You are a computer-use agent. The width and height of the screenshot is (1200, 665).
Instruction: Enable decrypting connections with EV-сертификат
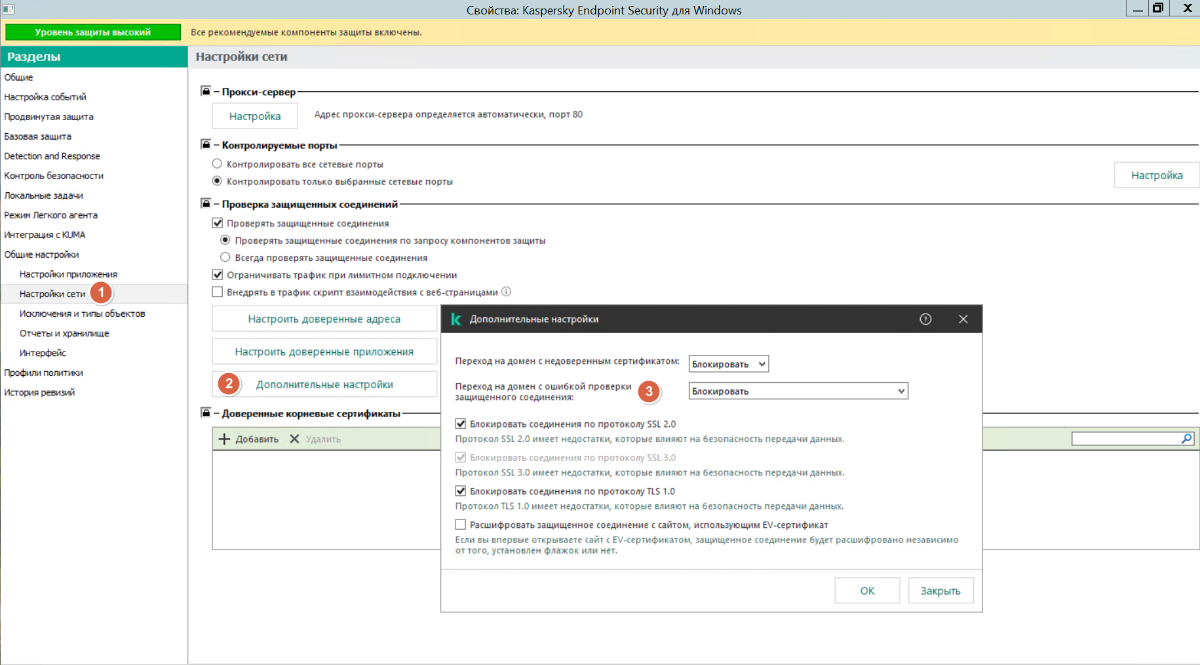(461, 525)
